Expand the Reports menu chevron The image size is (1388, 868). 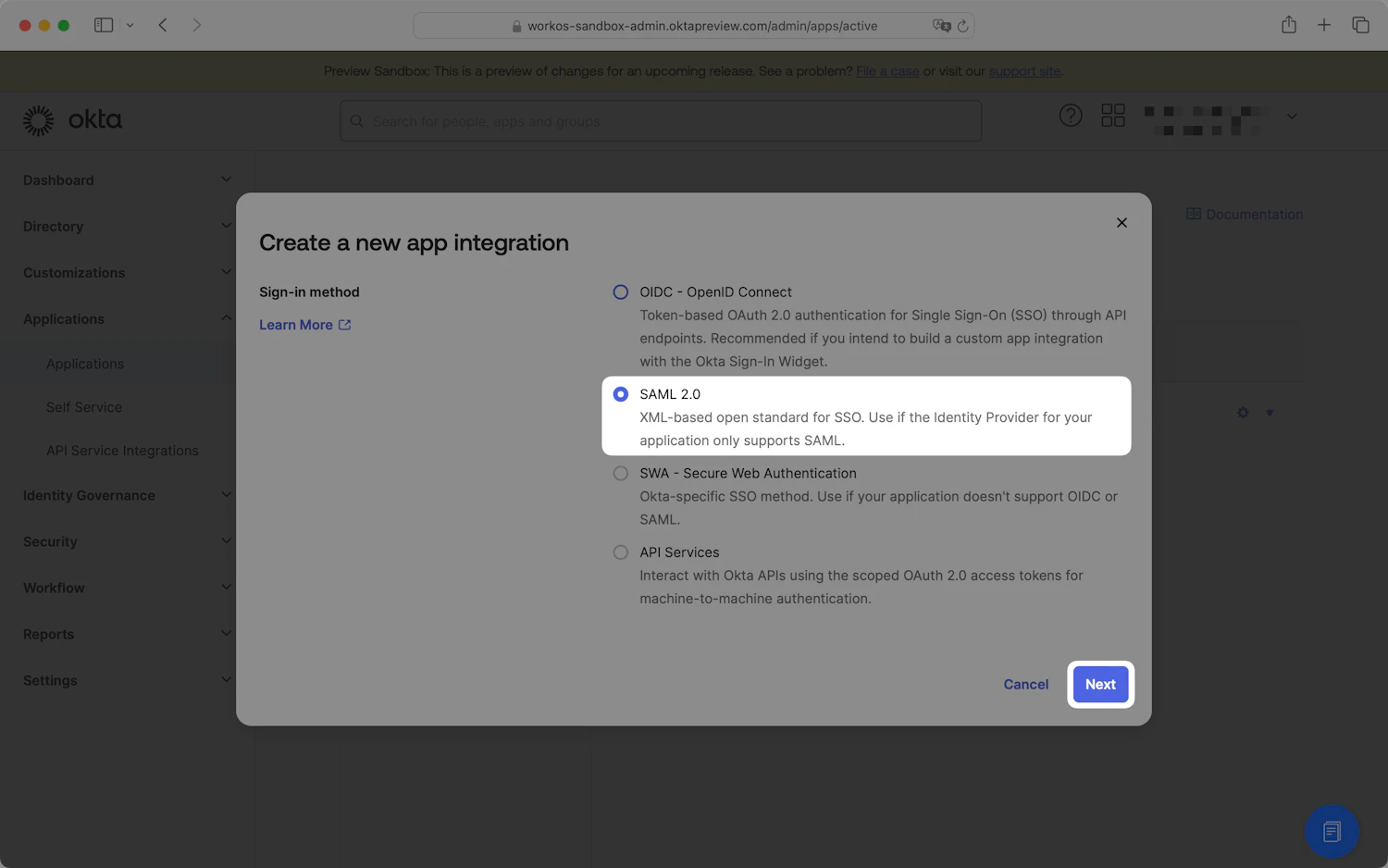226,634
